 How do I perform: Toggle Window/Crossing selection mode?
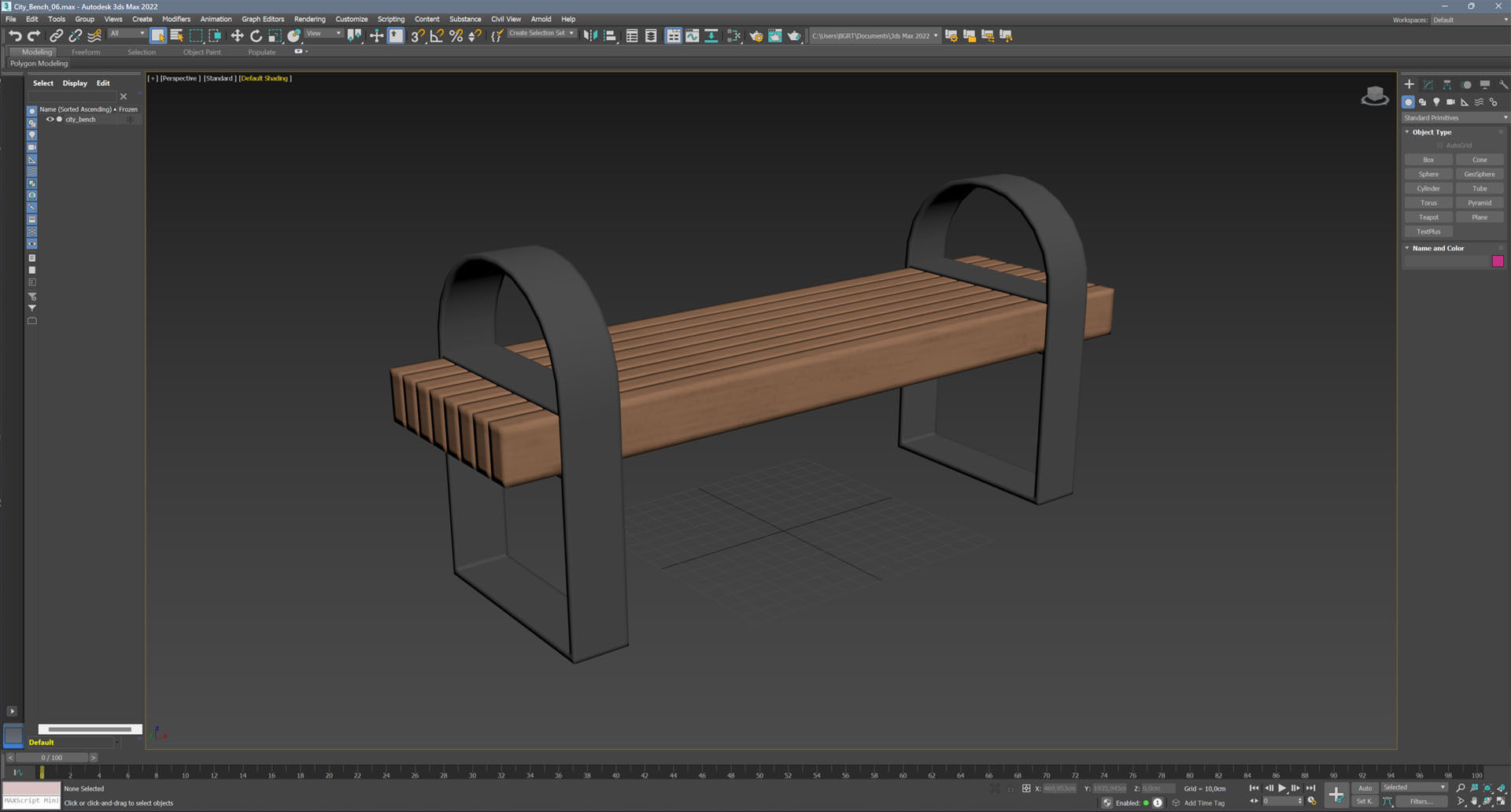click(x=215, y=35)
